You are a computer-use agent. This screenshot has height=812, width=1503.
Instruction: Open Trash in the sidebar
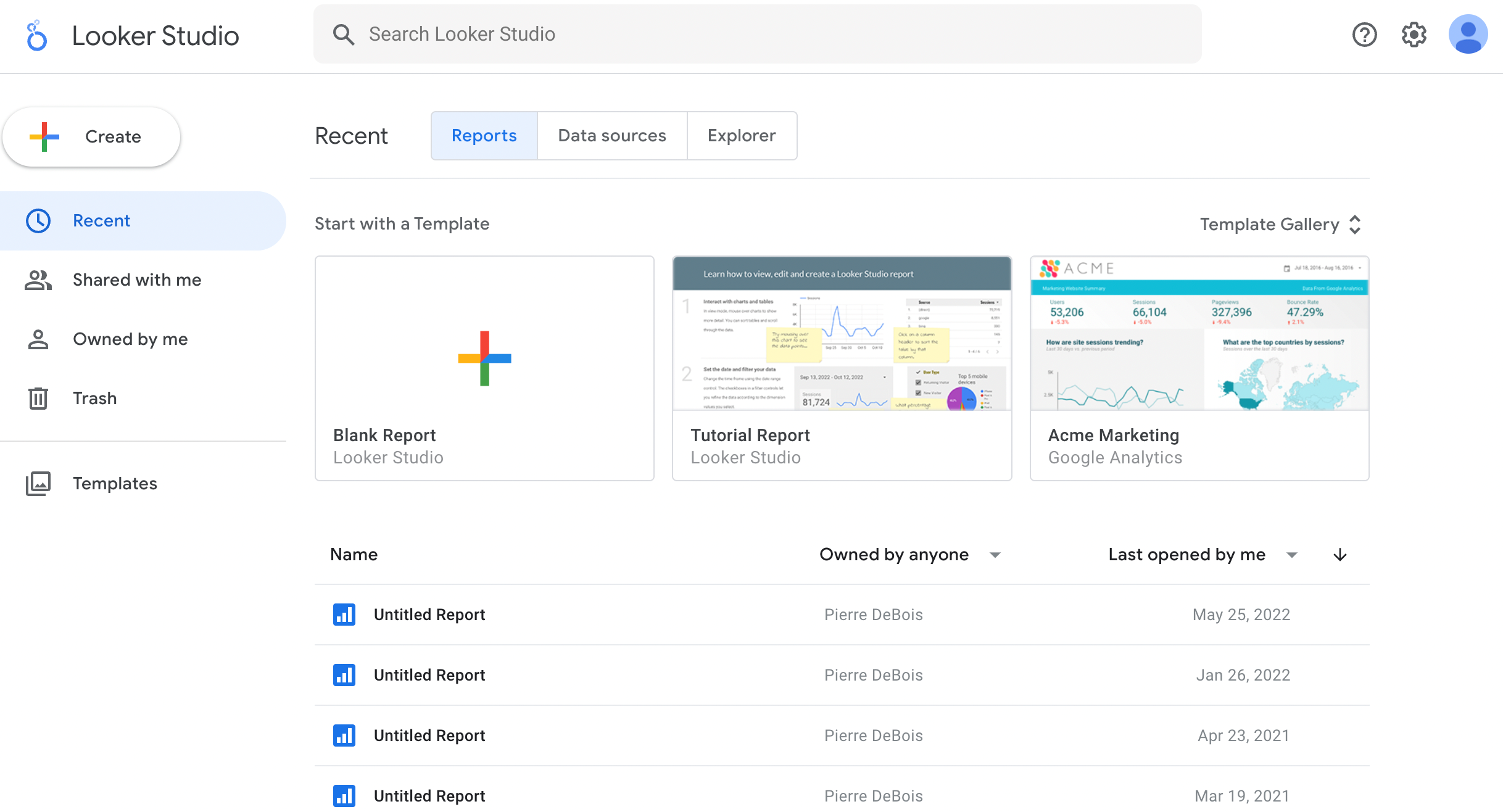[94, 398]
